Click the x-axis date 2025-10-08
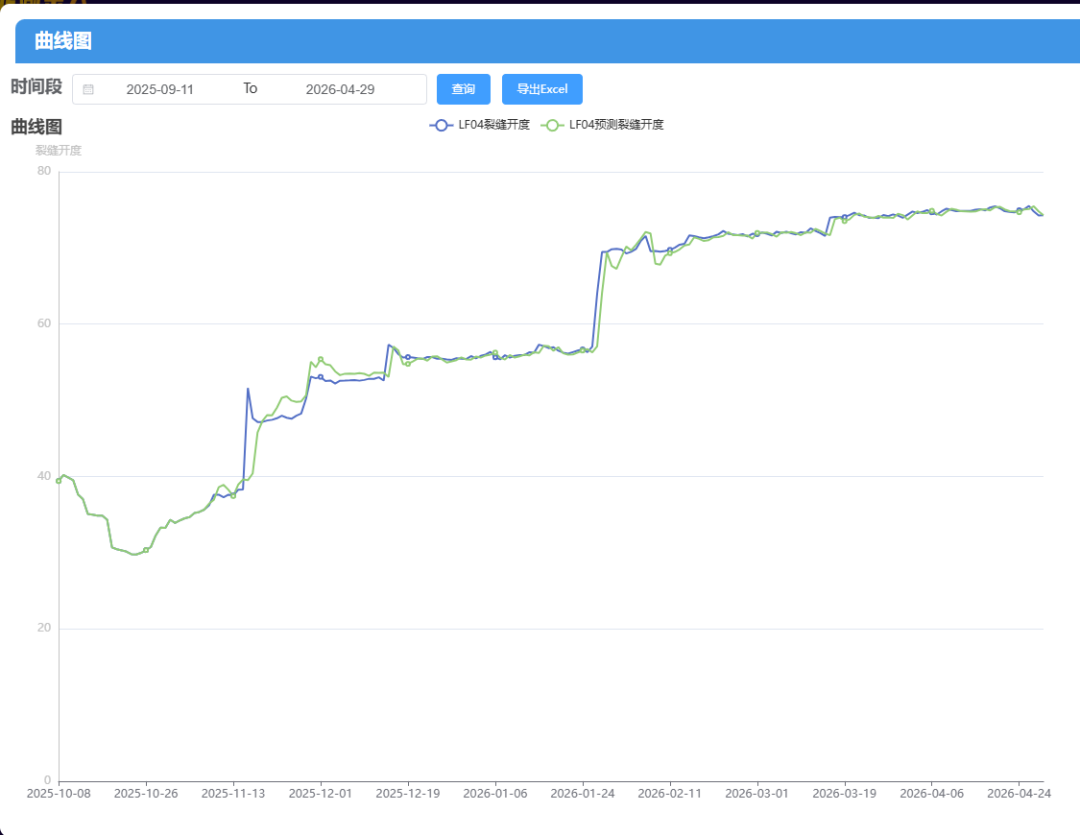 click(59, 794)
